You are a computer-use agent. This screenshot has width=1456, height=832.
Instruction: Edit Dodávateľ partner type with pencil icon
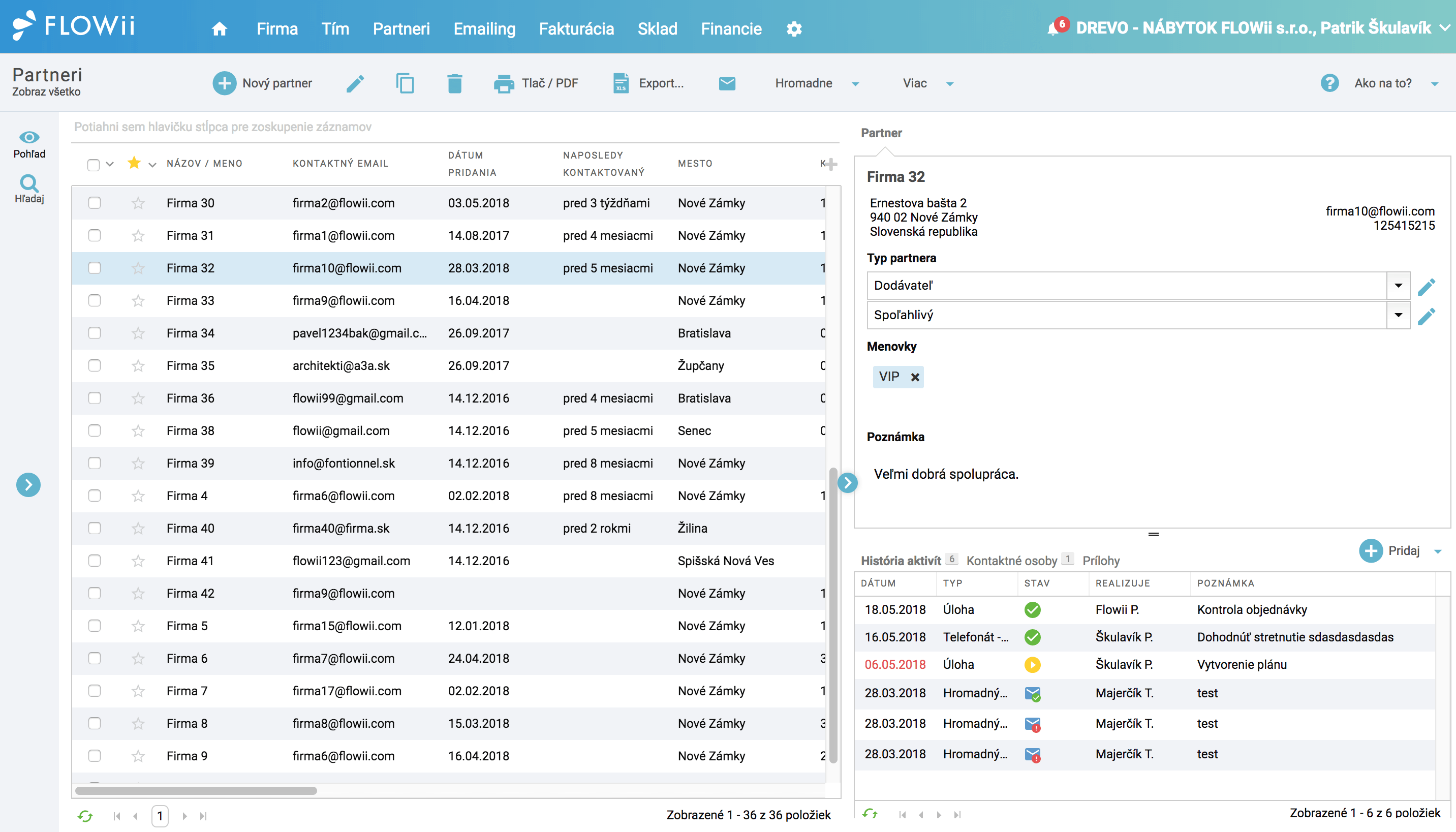click(1427, 286)
